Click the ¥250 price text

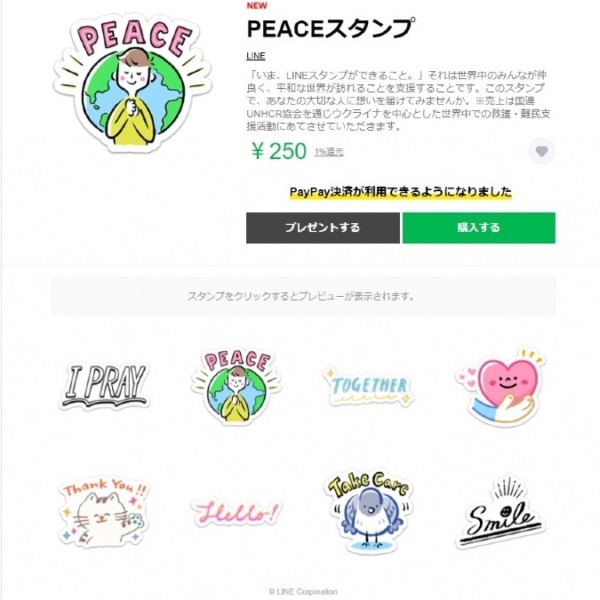pos(279,151)
